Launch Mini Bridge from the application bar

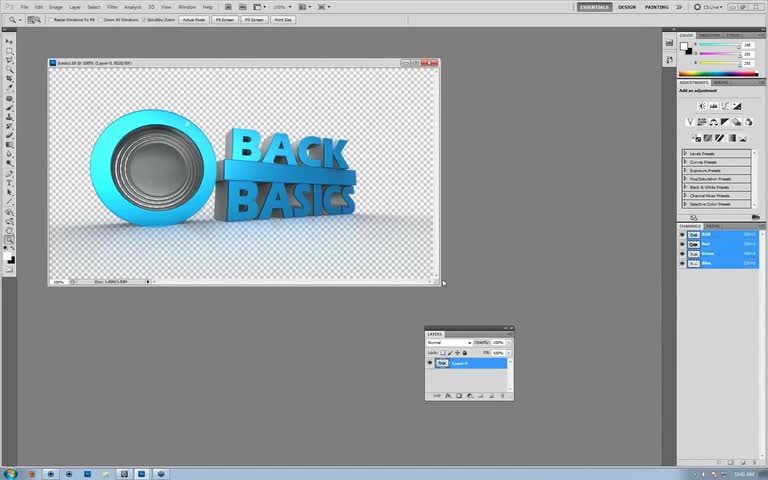pyautogui.click(x=243, y=7)
